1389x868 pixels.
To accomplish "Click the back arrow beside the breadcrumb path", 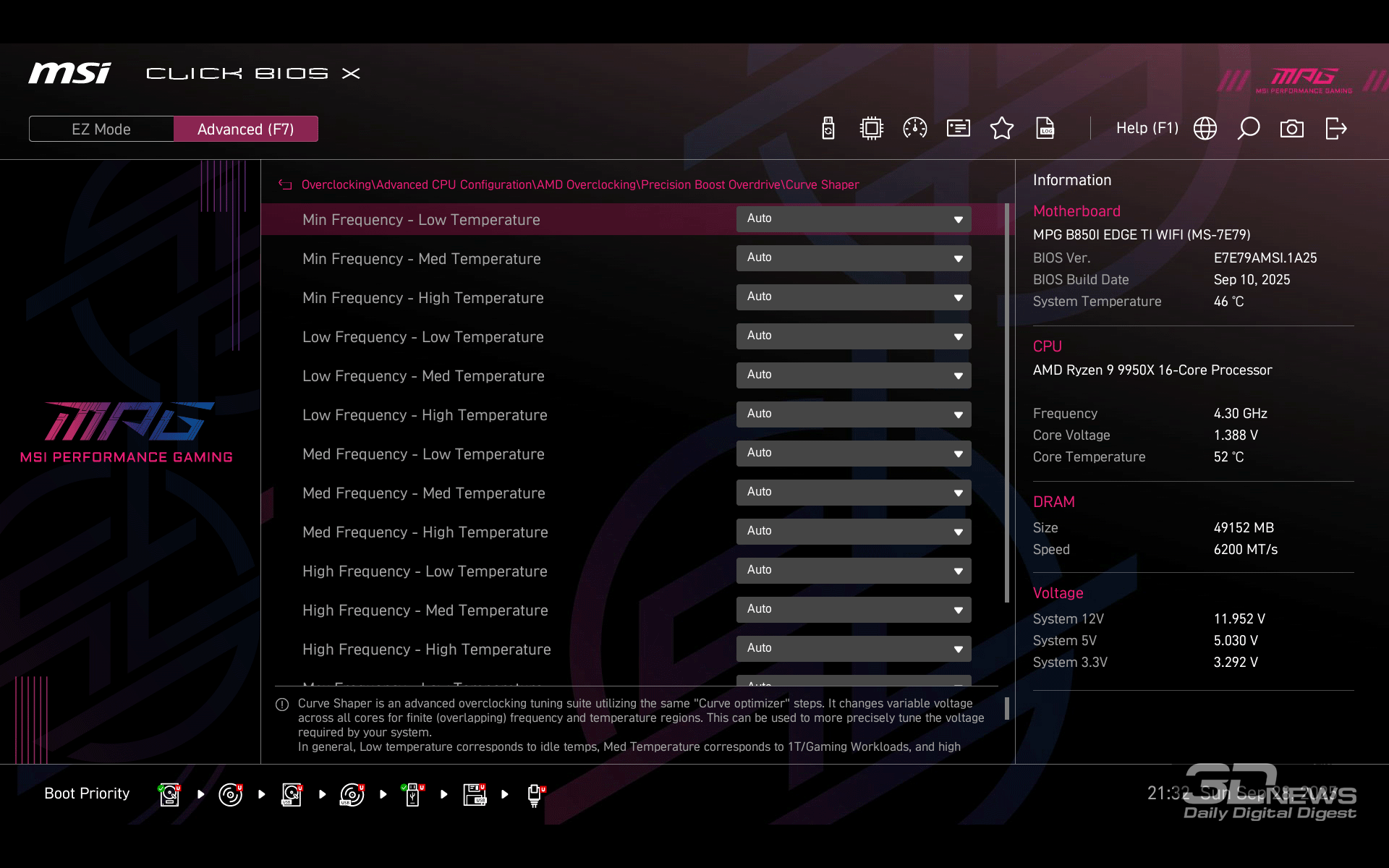I will (x=285, y=185).
